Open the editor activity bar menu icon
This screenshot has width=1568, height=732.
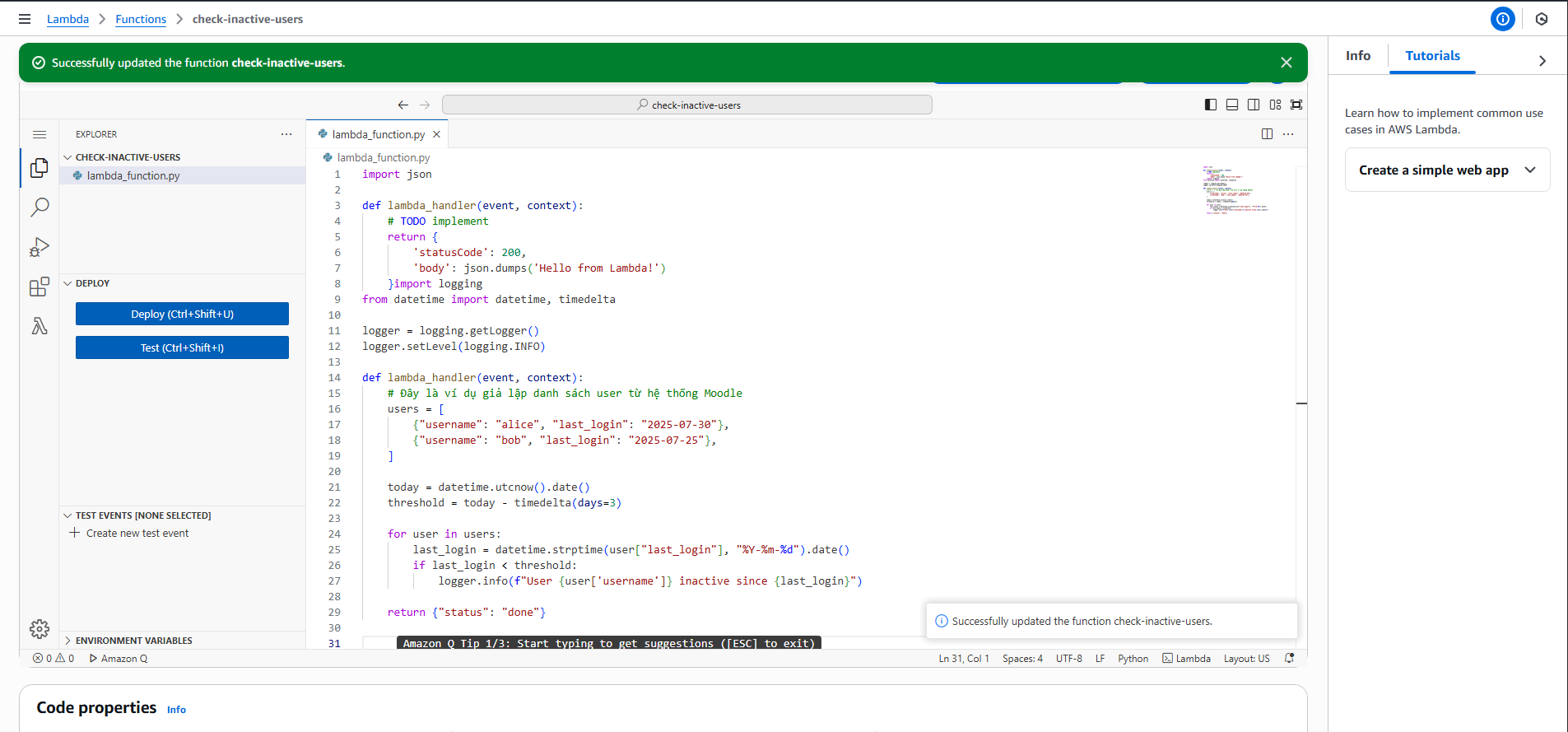click(40, 134)
